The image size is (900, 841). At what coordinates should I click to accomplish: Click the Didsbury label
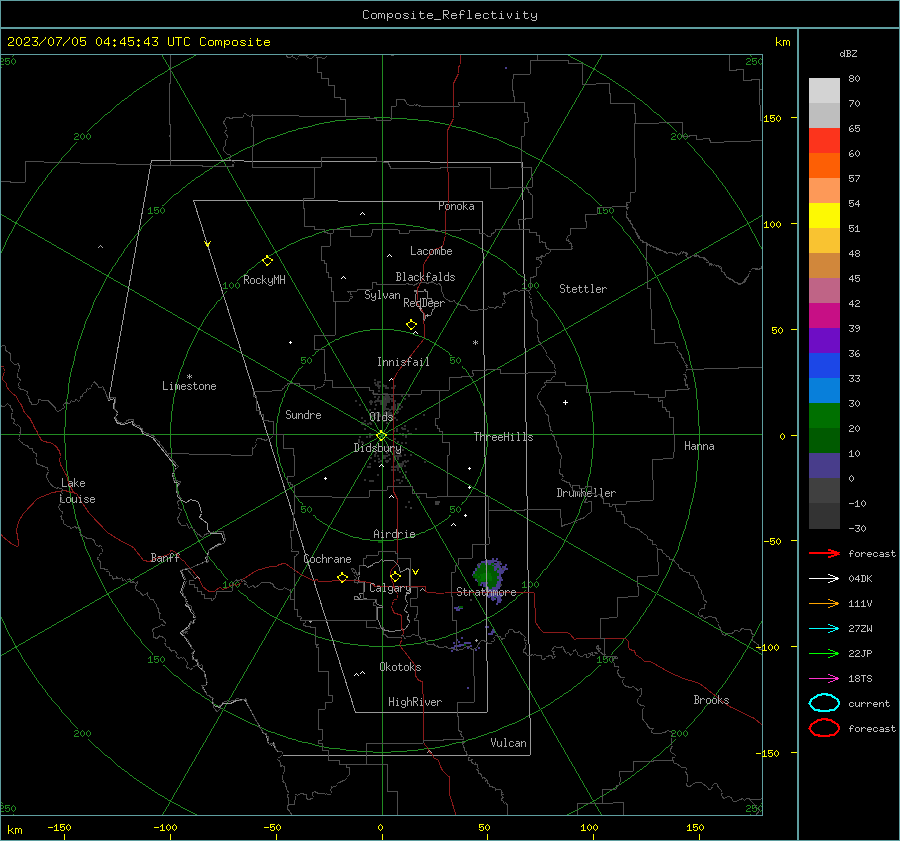pyautogui.click(x=377, y=448)
